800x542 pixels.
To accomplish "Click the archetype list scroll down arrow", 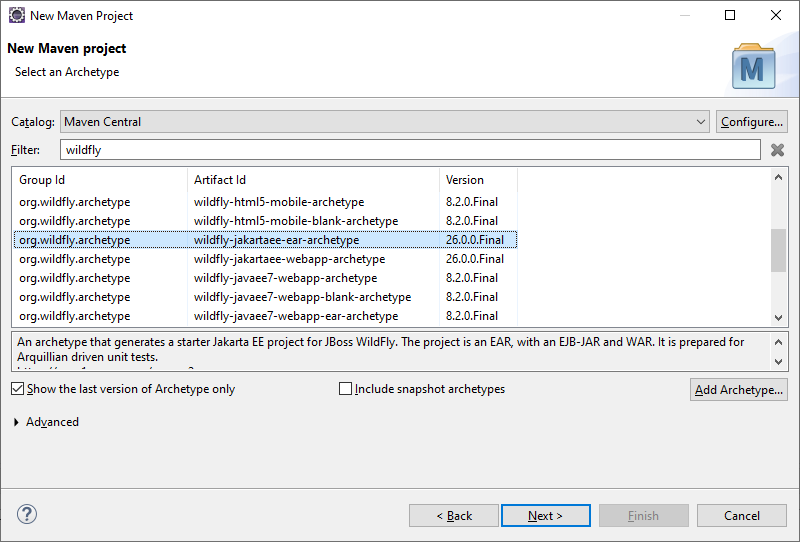I will tap(778, 317).
